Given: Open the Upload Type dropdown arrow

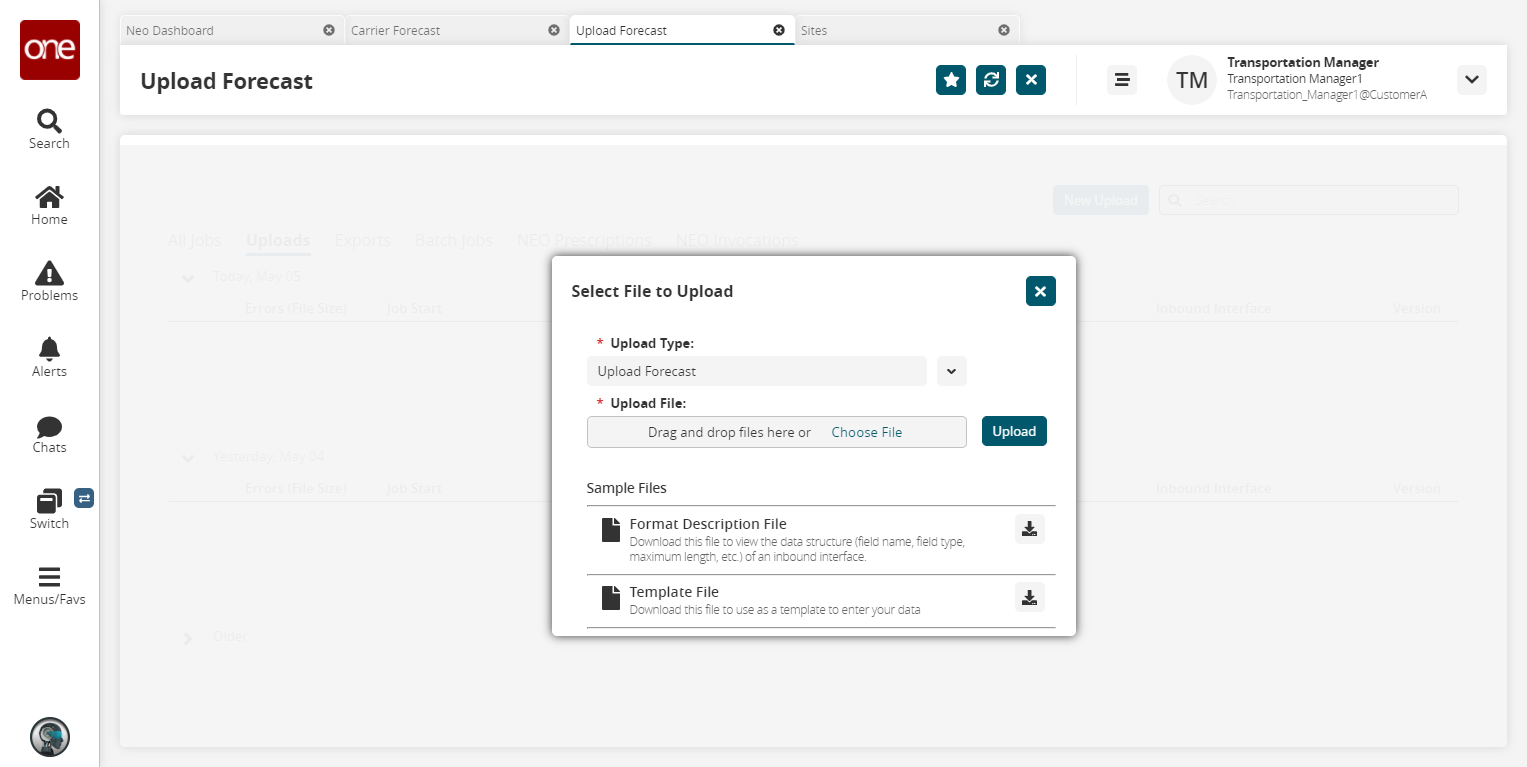Looking at the screenshot, I should [952, 371].
